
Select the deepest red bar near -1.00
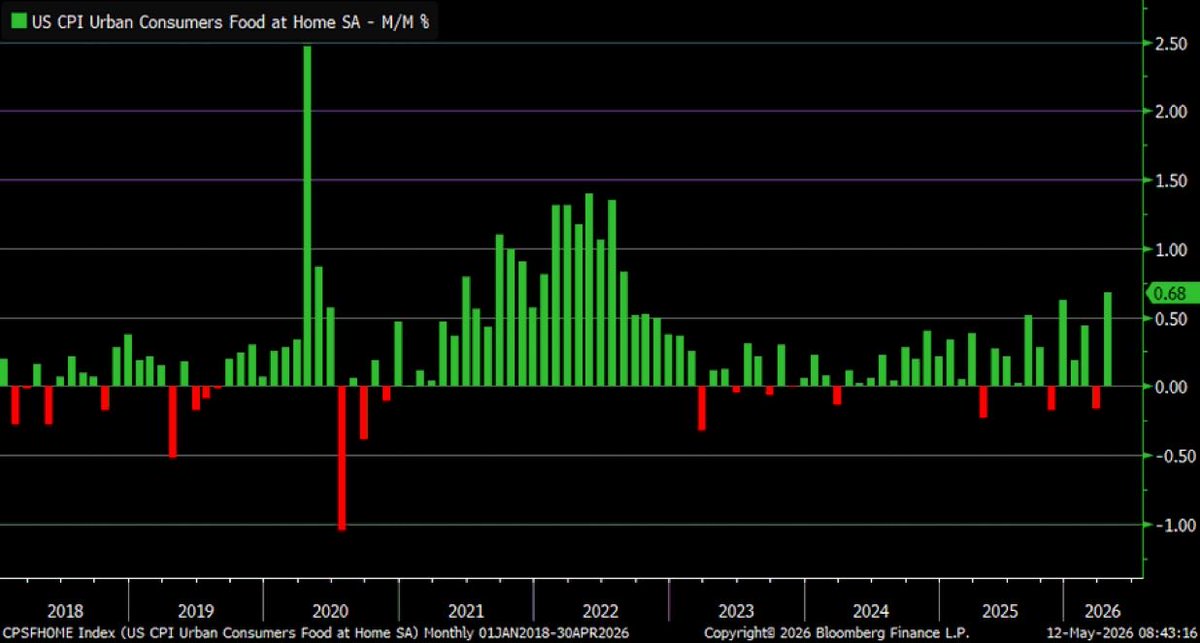(x=342, y=458)
